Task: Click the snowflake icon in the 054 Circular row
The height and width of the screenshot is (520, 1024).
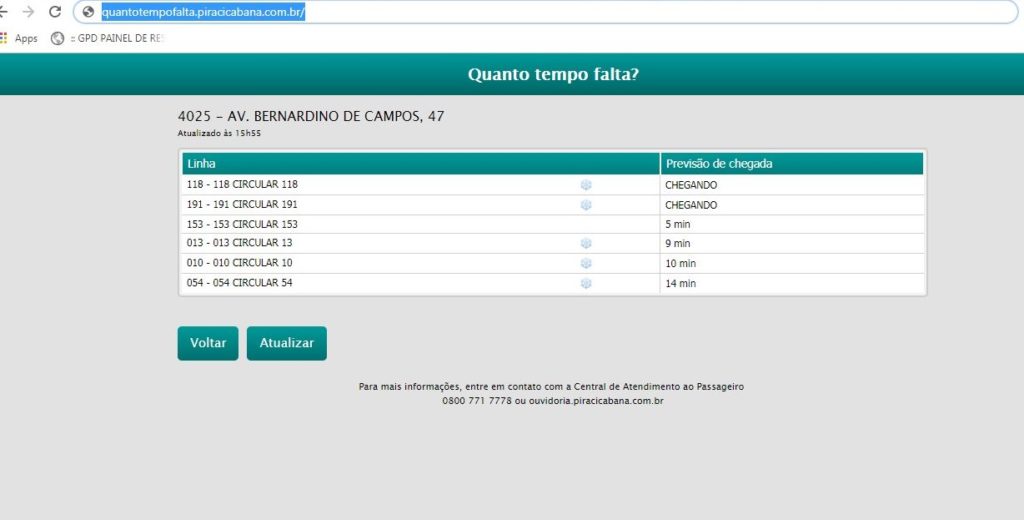Action: 586,283
